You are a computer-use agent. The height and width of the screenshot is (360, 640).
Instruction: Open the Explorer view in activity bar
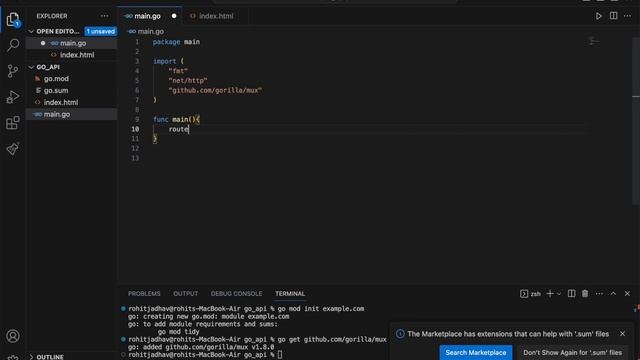pos(13,19)
